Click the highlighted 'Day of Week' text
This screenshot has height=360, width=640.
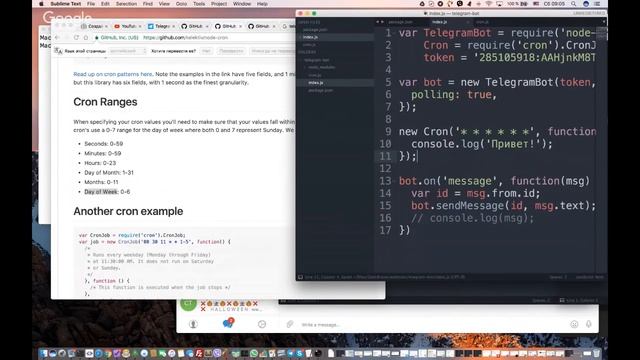(x=101, y=192)
